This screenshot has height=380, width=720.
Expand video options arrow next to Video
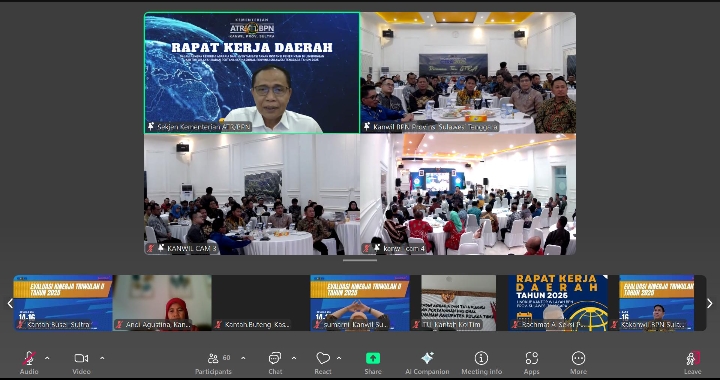tap(102, 358)
